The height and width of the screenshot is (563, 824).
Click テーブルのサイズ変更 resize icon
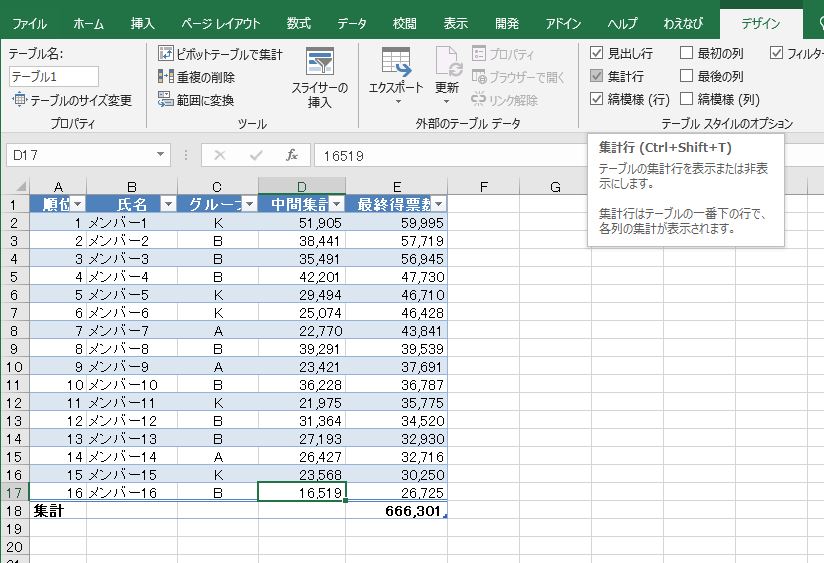[19, 99]
